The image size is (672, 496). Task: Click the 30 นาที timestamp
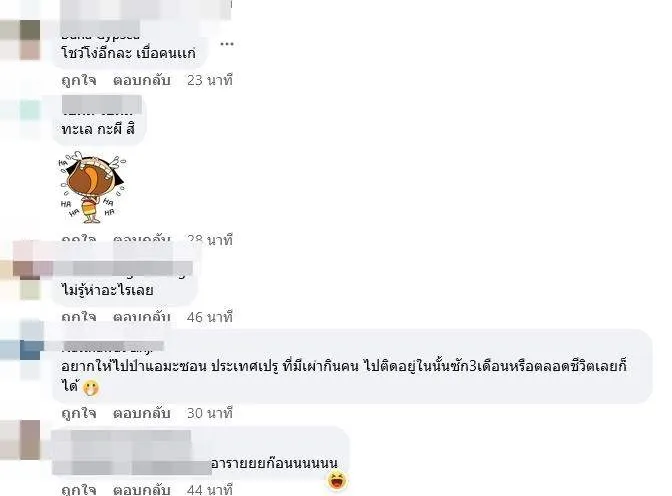click(x=210, y=413)
